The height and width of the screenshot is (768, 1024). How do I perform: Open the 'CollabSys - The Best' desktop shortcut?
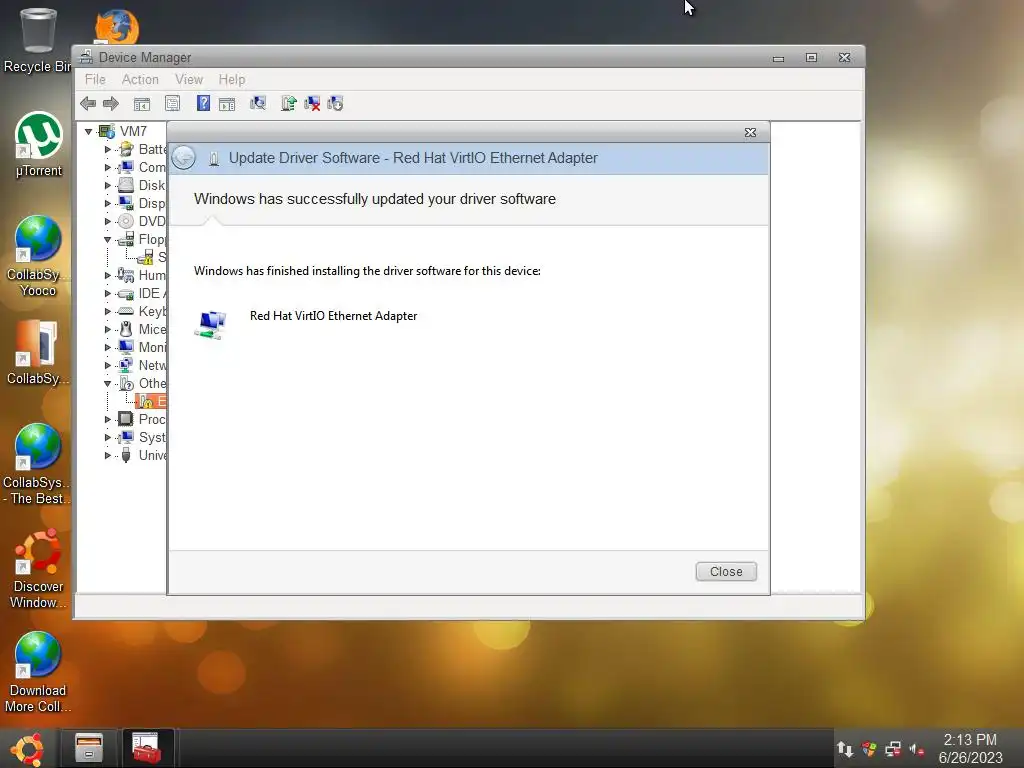coord(37,464)
